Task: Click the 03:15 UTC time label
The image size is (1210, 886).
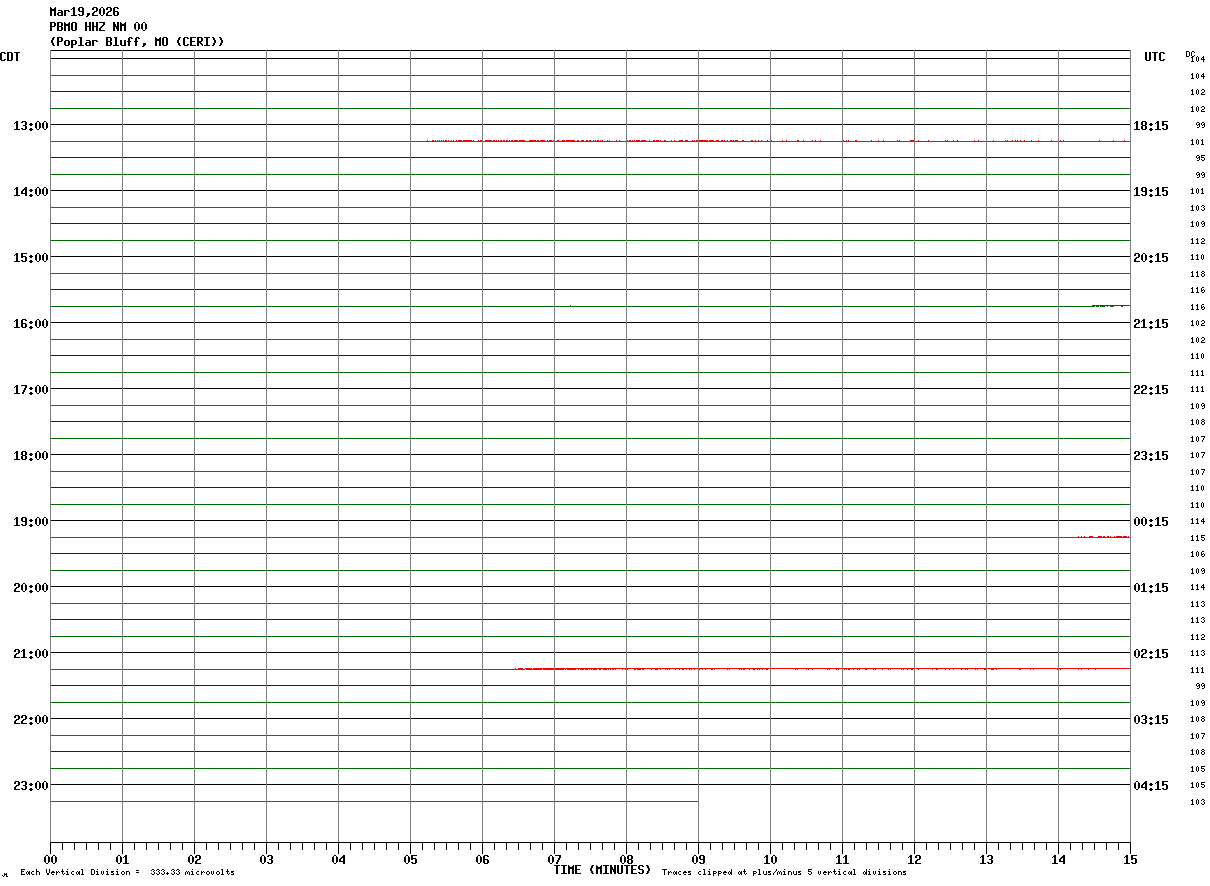Action: coord(1151,720)
